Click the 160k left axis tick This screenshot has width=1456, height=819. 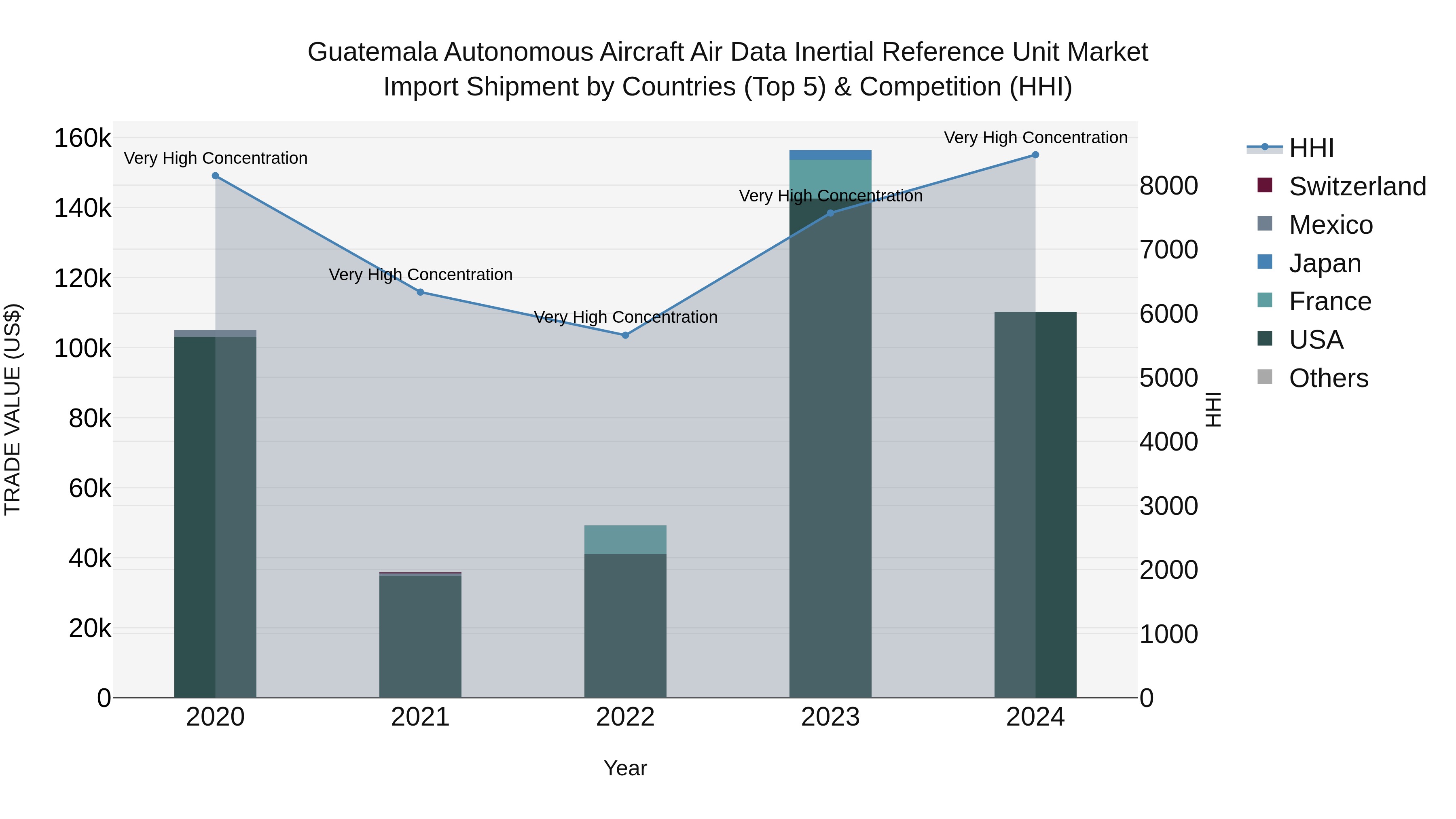[83, 138]
